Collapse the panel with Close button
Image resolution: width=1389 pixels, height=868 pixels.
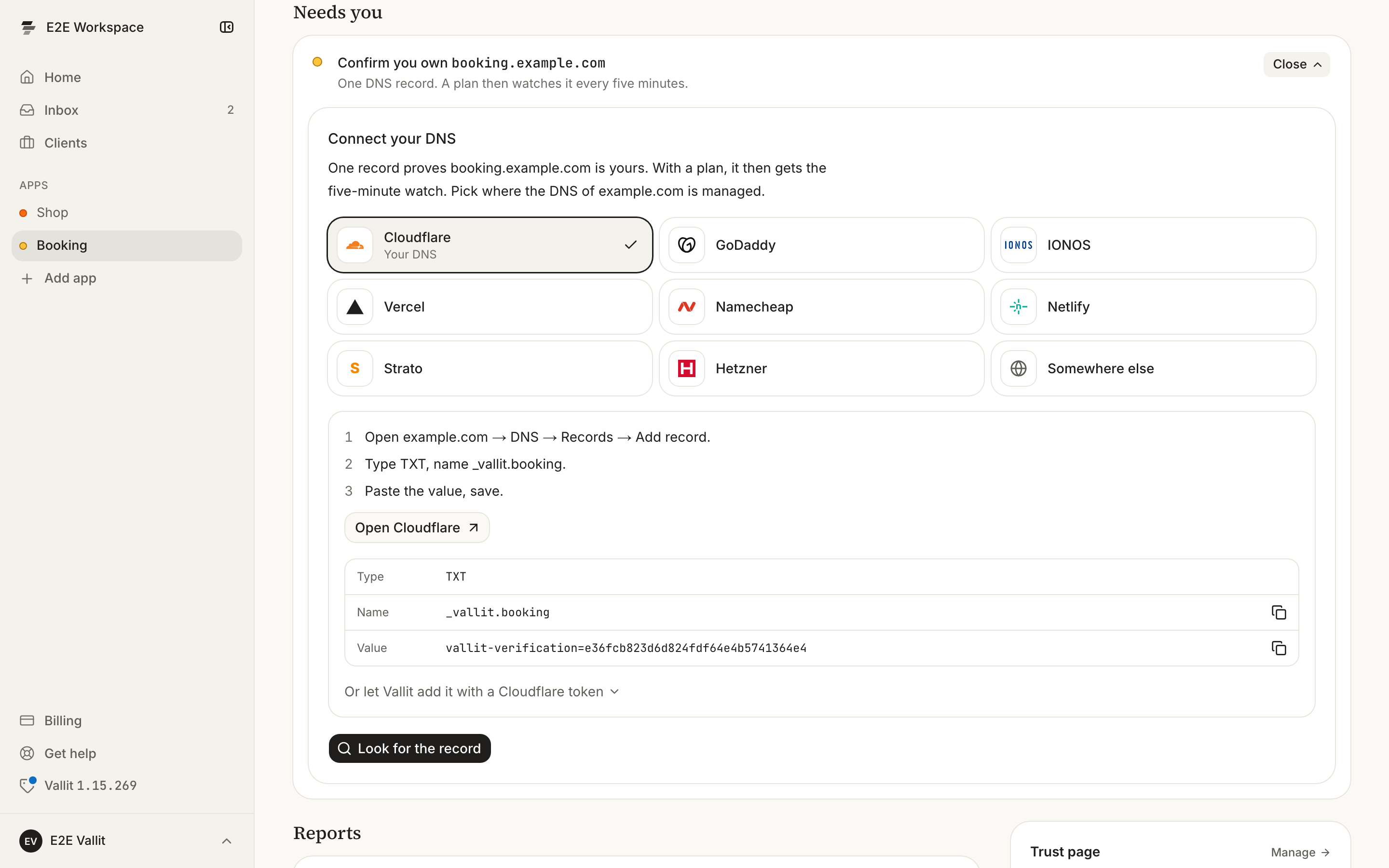[1296, 64]
